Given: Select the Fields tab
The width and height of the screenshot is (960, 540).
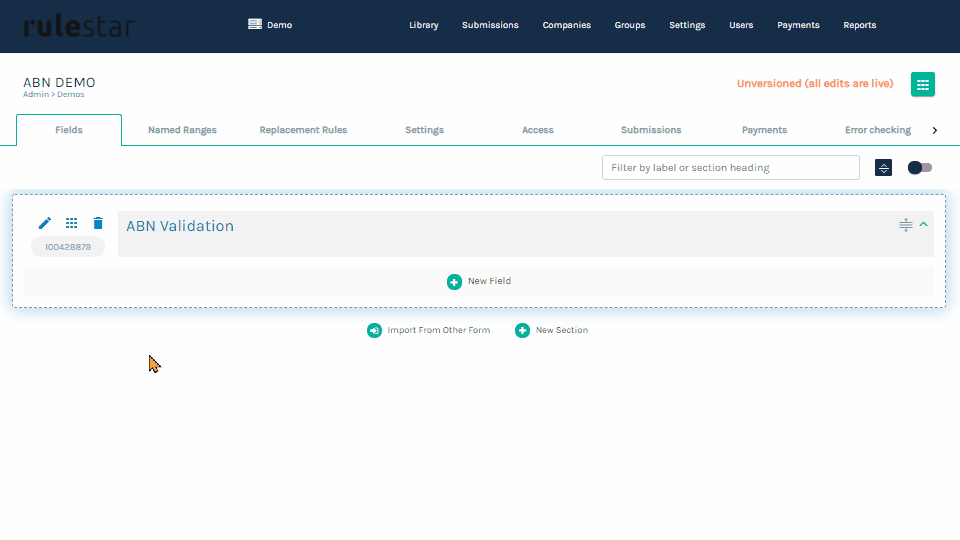Looking at the screenshot, I should point(69,130).
